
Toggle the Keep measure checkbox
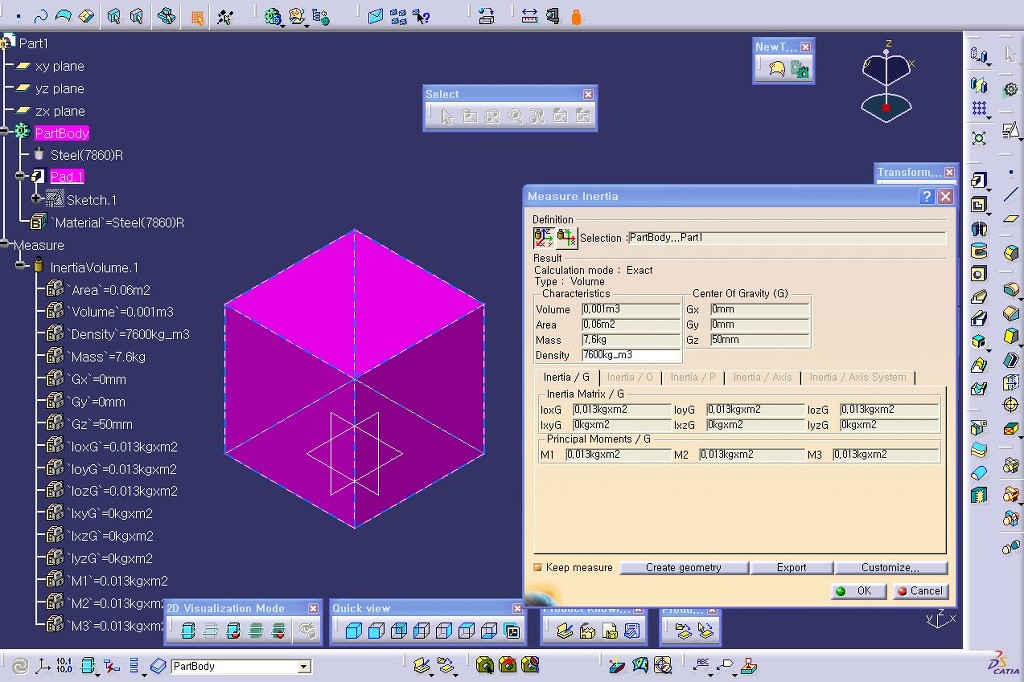click(538, 568)
